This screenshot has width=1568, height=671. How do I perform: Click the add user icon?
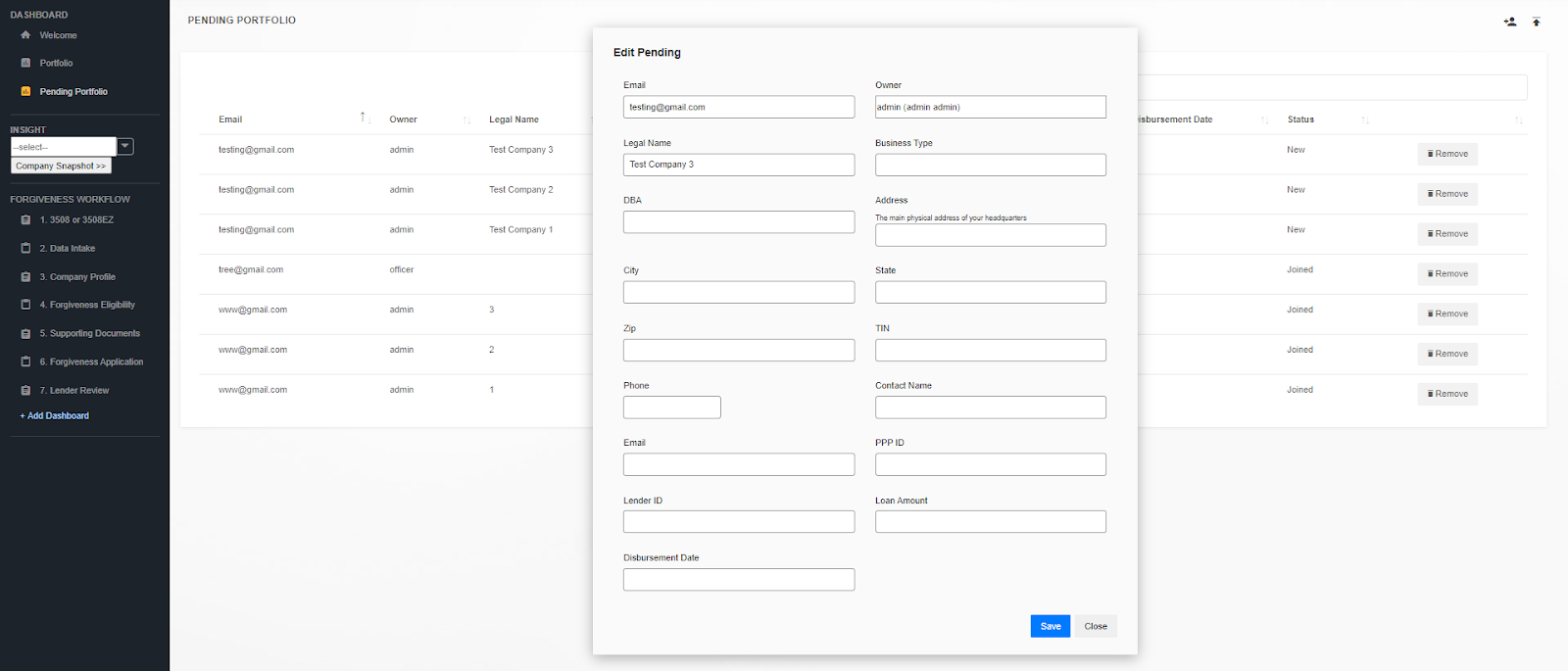[1510, 22]
